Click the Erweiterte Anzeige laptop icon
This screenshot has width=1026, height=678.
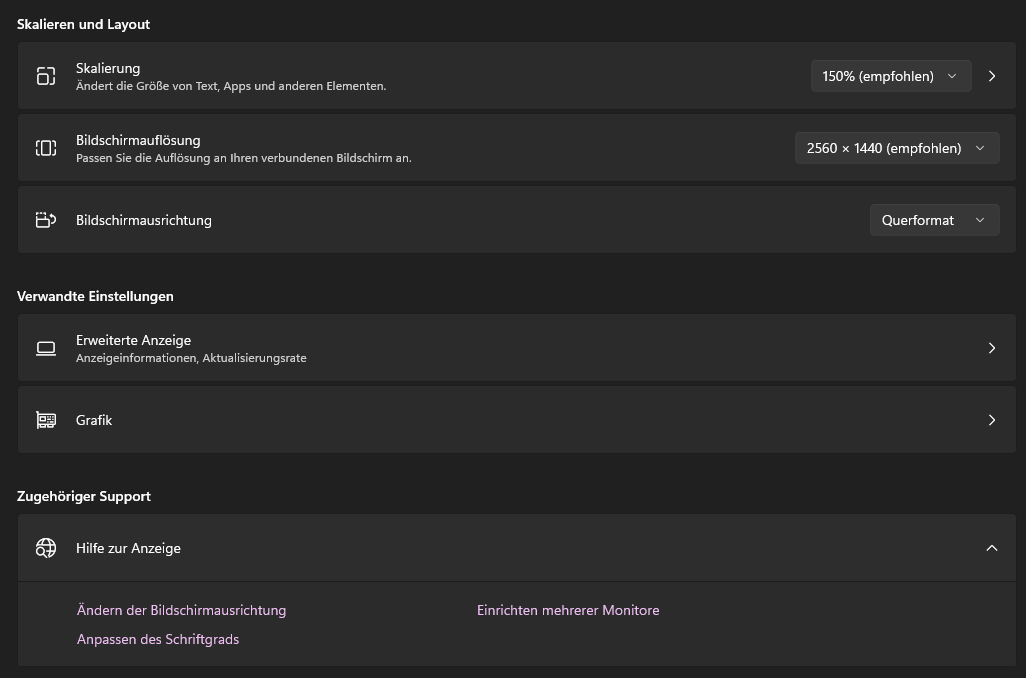(x=46, y=348)
